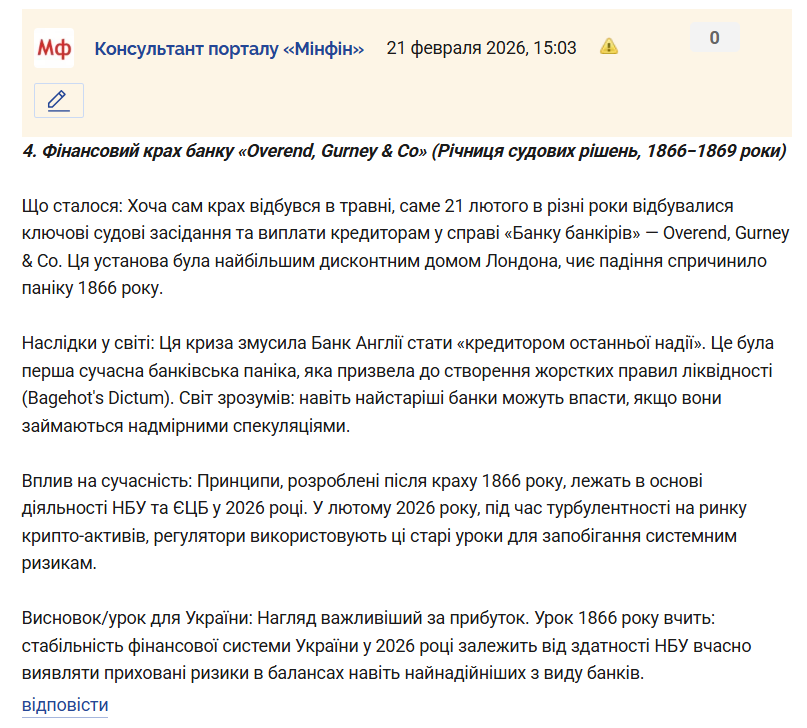This screenshot has height=728, width=807.
Task: Click the paragraph starting Висновок/урок для України
Action: tap(386, 645)
